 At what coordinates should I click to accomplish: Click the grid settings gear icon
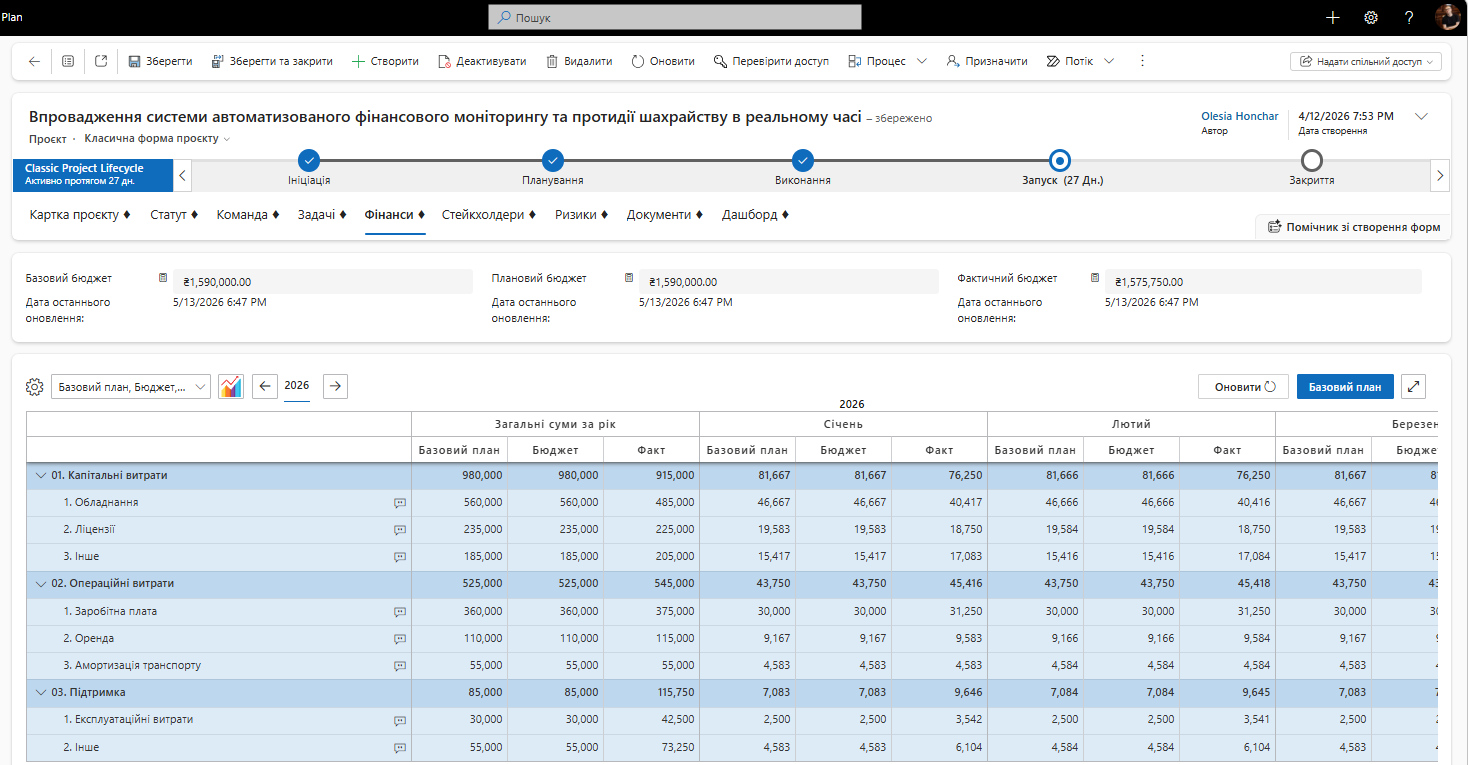click(x=35, y=387)
